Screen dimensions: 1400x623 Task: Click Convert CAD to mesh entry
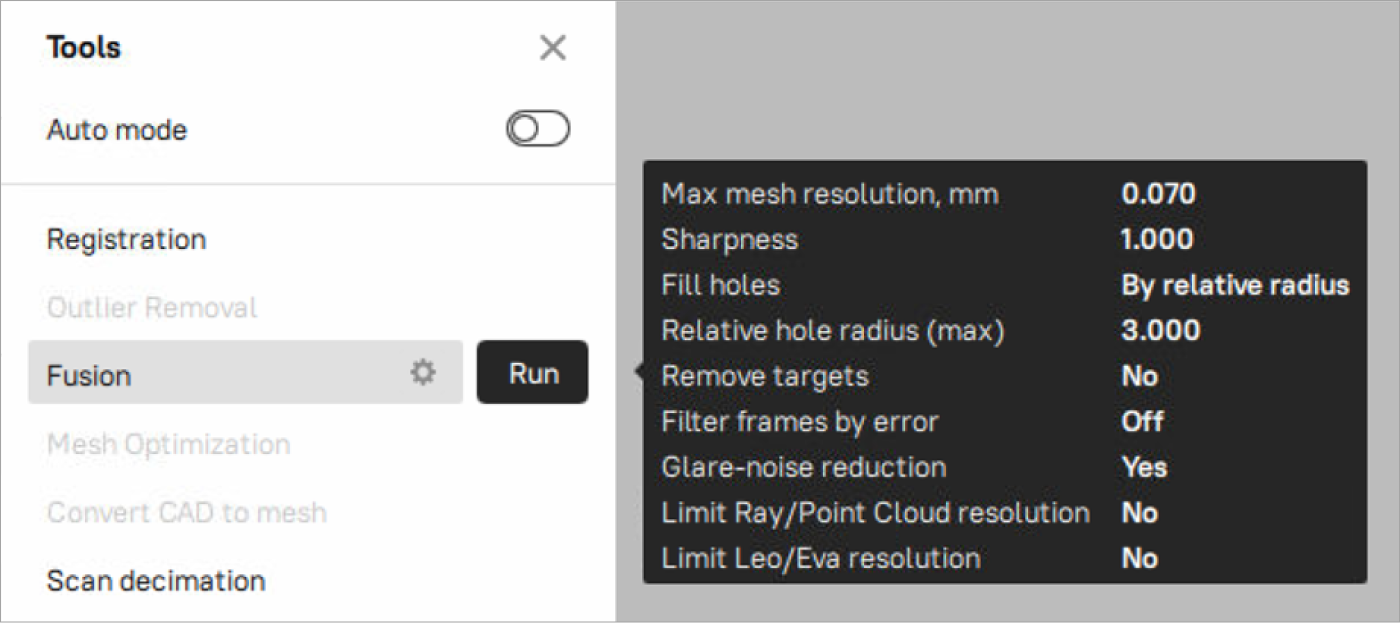coord(186,513)
